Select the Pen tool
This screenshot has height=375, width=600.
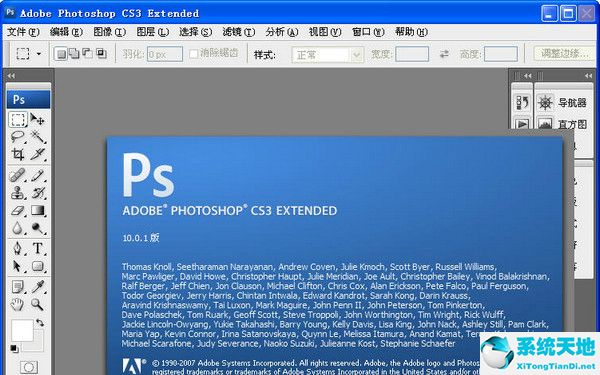pyautogui.click(x=18, y=248)
